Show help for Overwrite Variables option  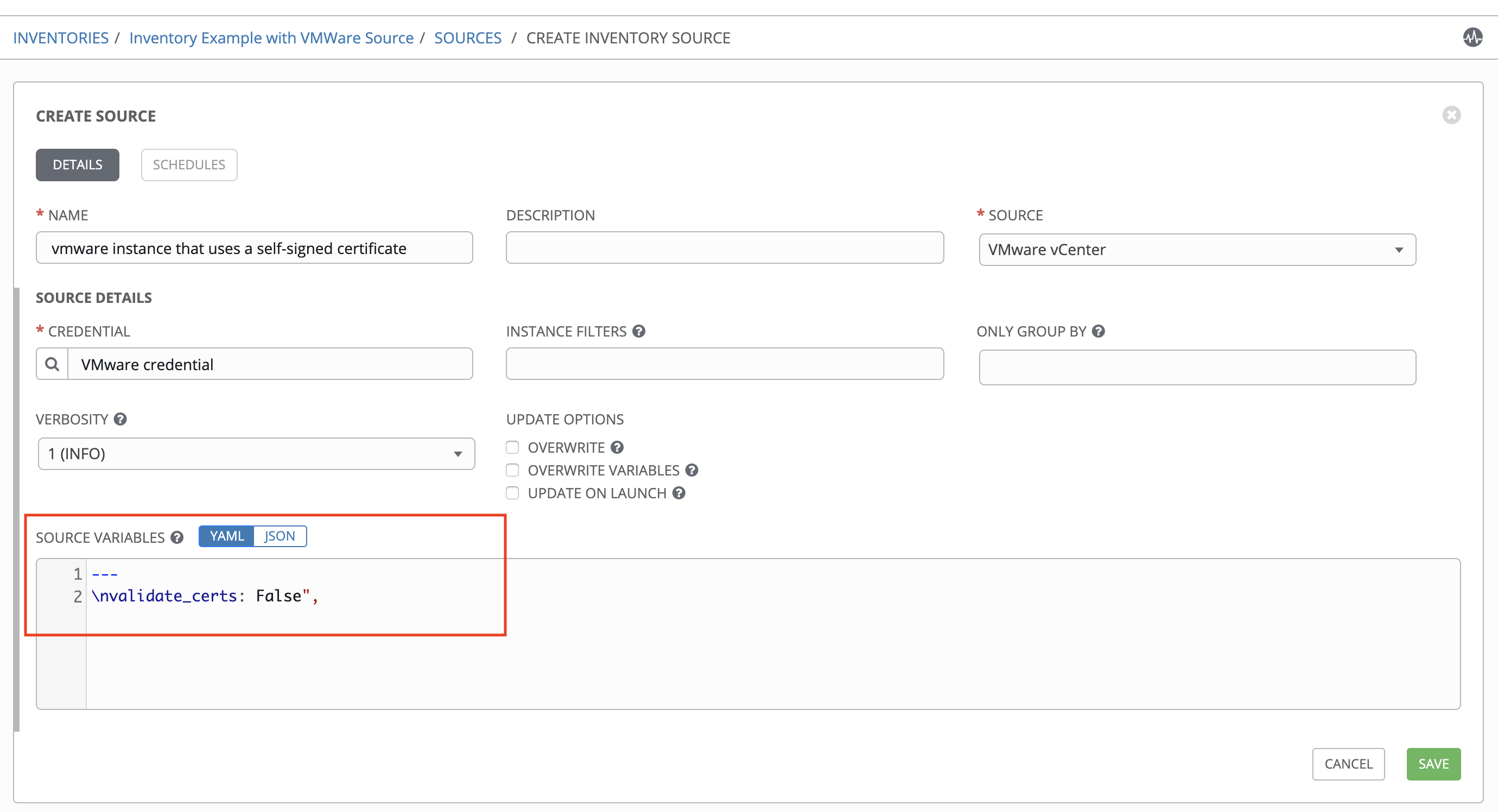(692, 470)
